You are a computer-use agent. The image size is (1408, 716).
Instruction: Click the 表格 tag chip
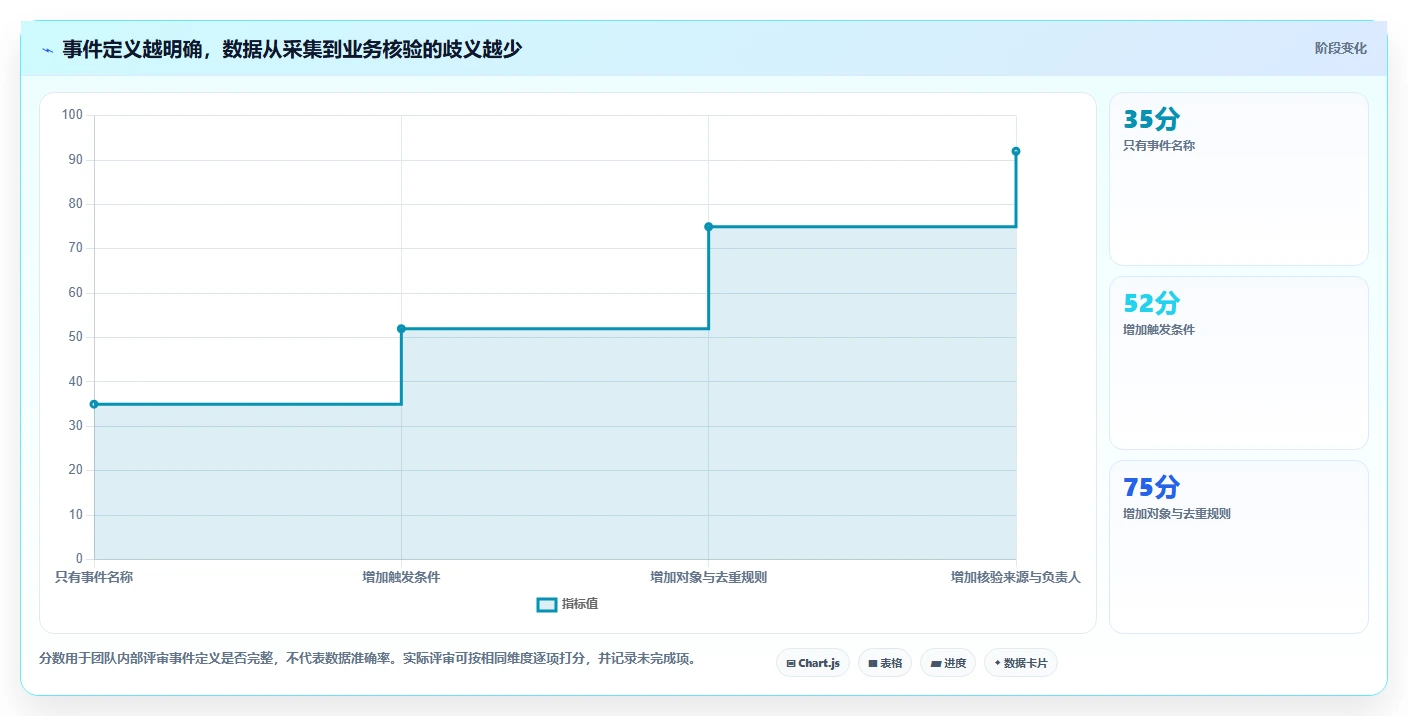click(885, 663)
